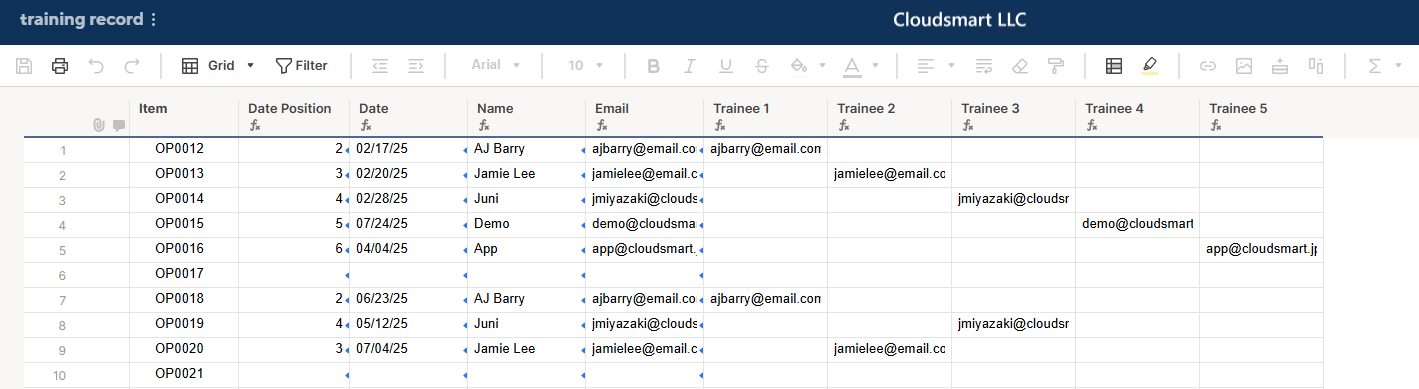The image size is (1419, 389).
Task: Click the text alignment icon
Action: [925, 66]
